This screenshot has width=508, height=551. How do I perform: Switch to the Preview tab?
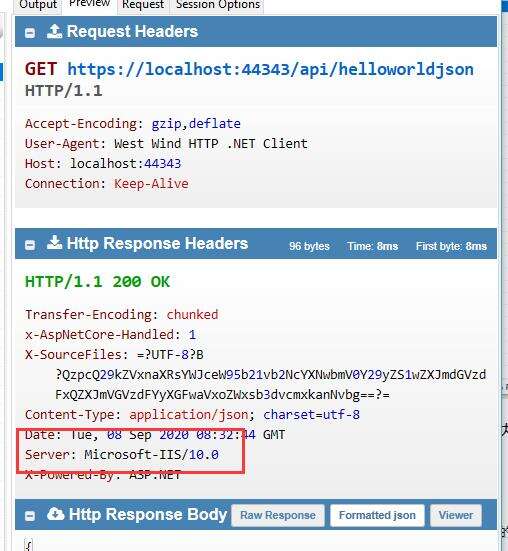click(x=90, y=4)
